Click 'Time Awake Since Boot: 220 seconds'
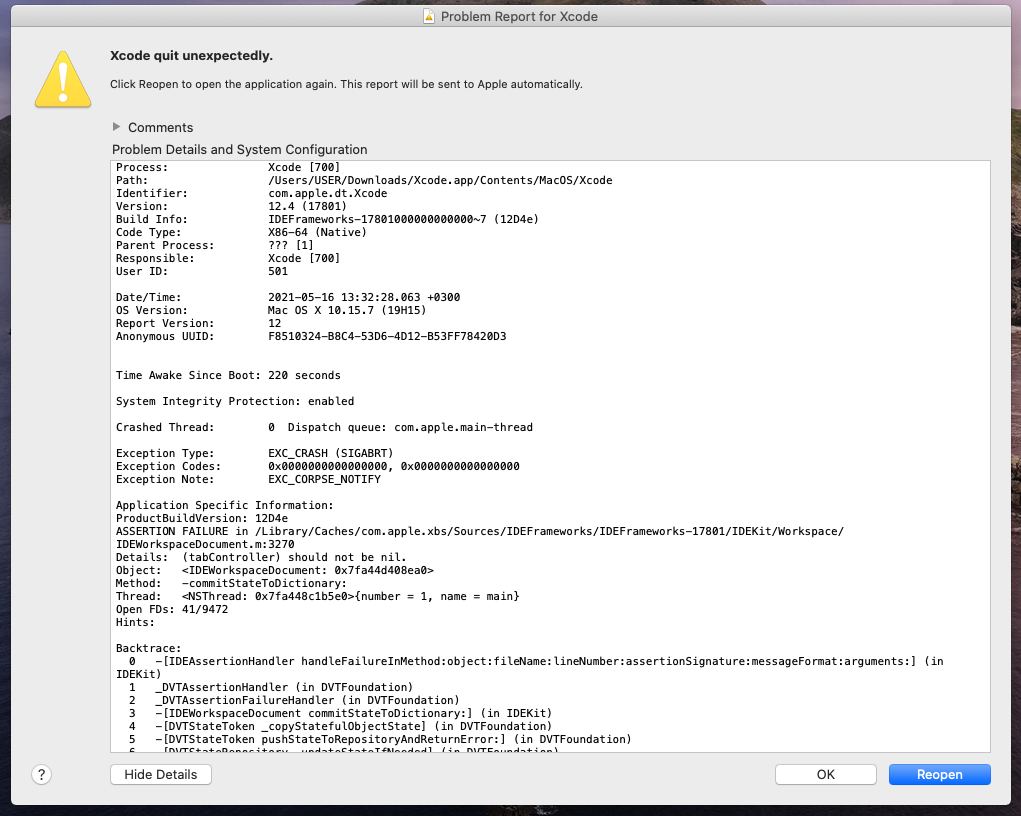 tap(228, 376)
